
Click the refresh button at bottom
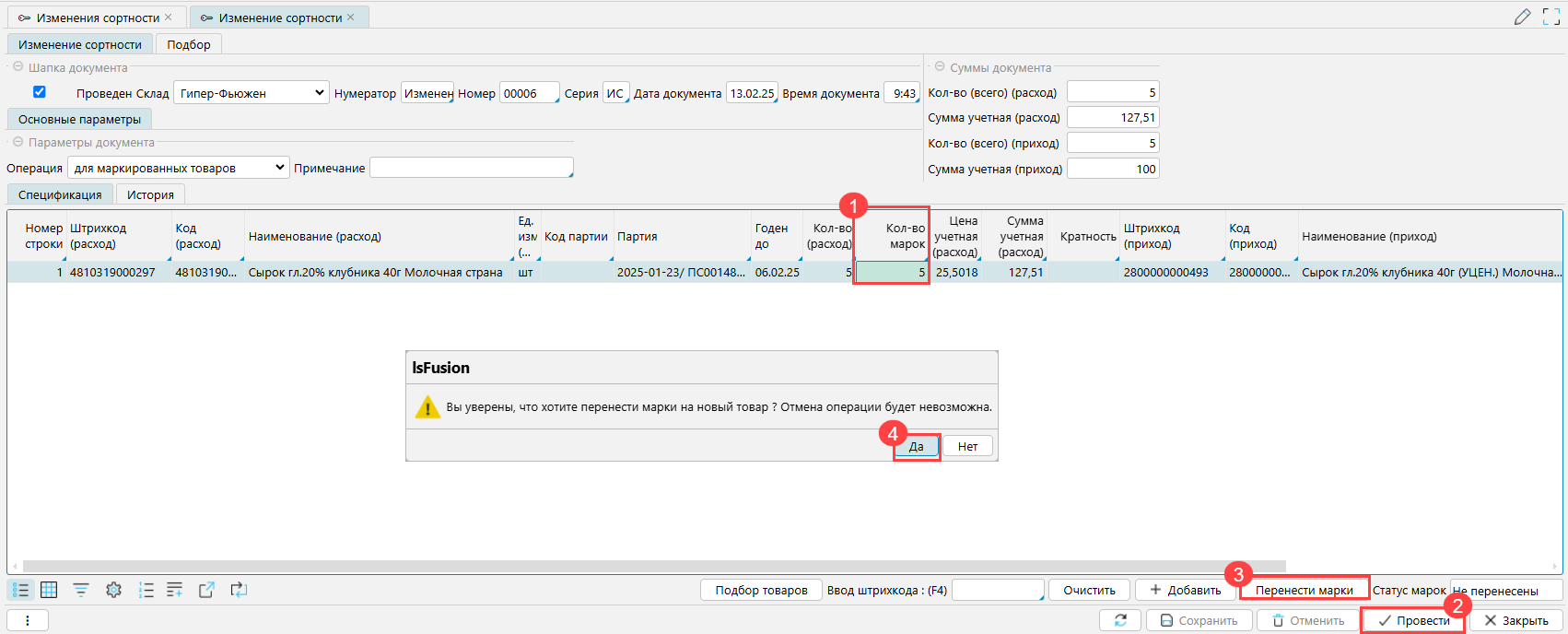click(x=1120, y=620)
